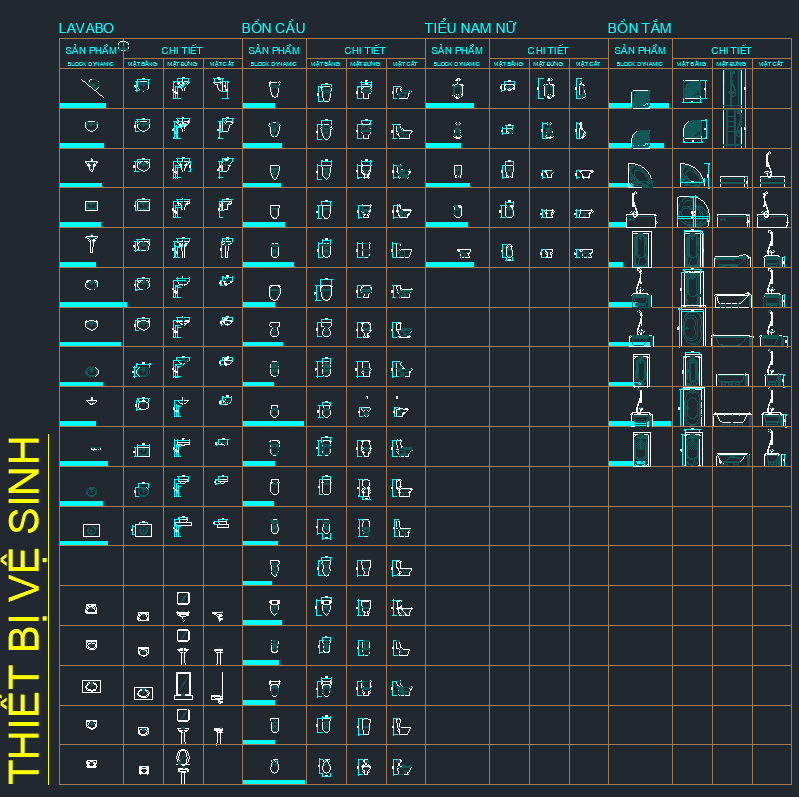Screen dimensions: 799x797
Task: Select the small circle grip beside LAVABO SẢN PHẨM
Action: 124,45
